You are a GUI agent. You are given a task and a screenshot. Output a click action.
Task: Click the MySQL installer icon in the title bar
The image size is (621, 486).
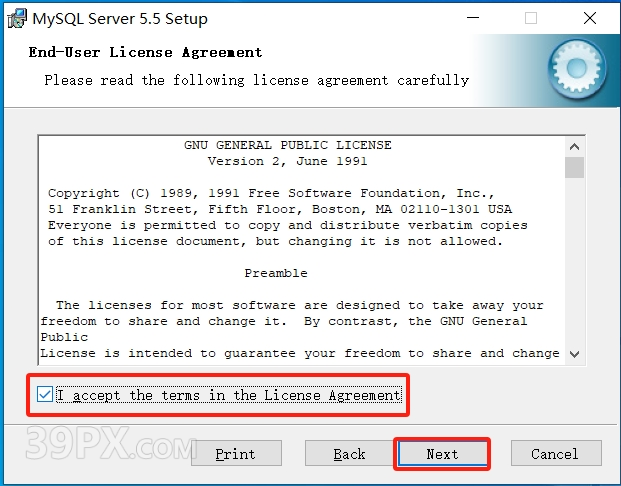tap(16, 18)
